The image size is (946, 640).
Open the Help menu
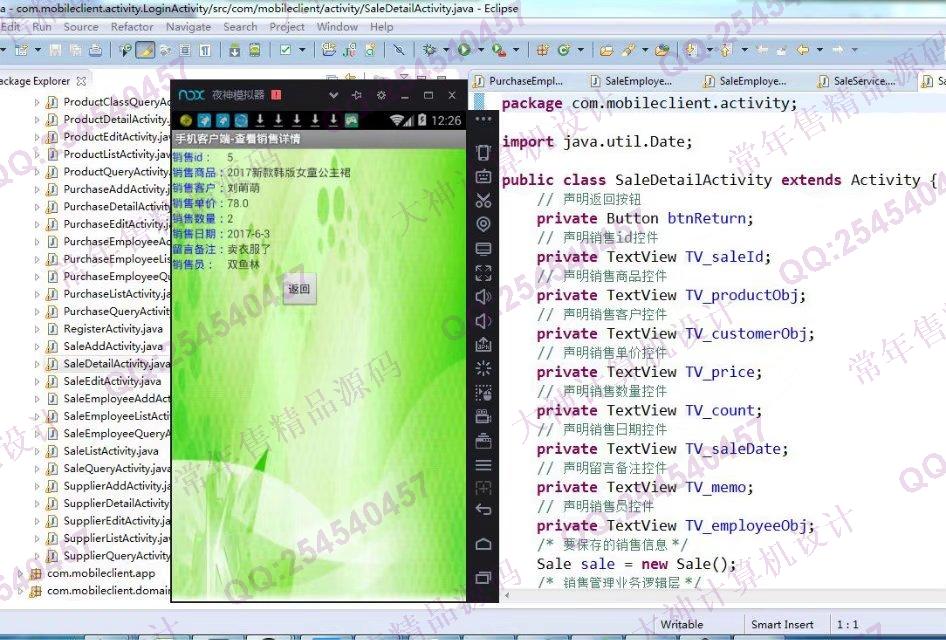pyautogui.click(x=381, y=27)
